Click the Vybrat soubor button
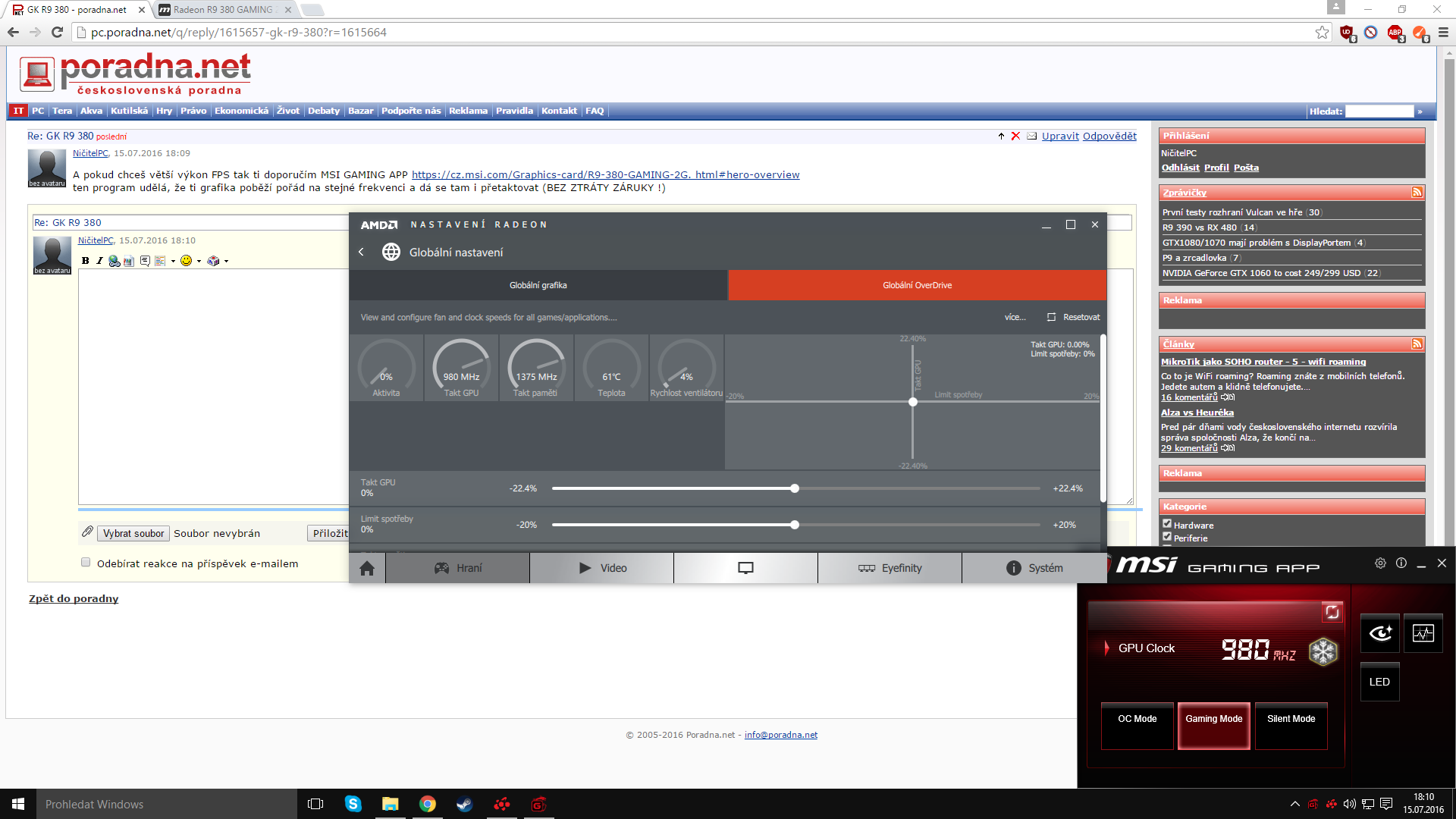Screen dimensions: 1456x819 (x=133, y=533)
